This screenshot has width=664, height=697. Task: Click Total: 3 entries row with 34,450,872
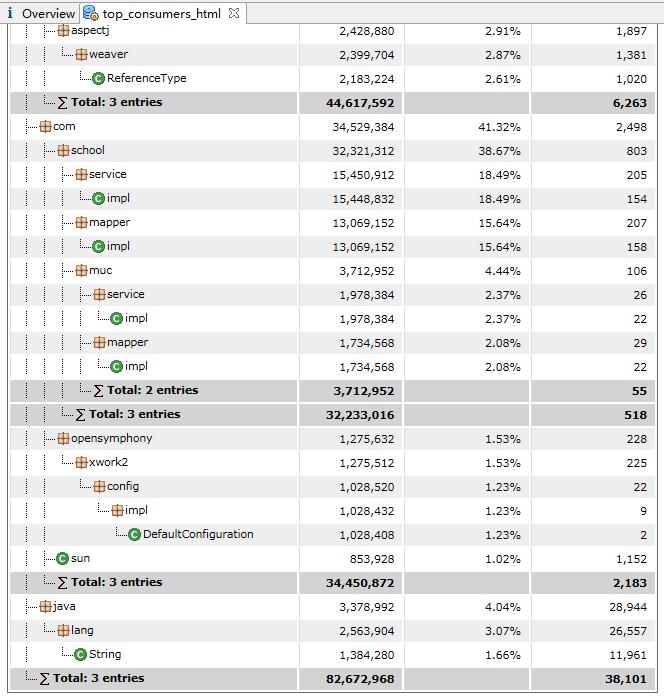click(332, 583)
